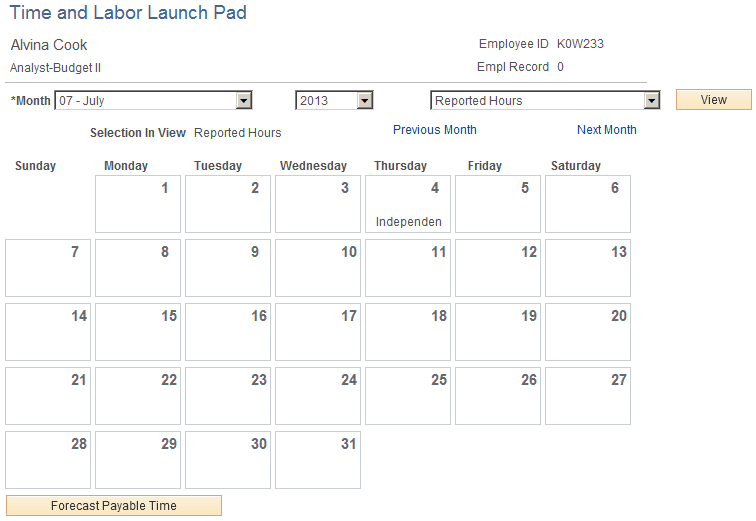
Task: Select July 26 calendar cell
Action: [498, 396]
